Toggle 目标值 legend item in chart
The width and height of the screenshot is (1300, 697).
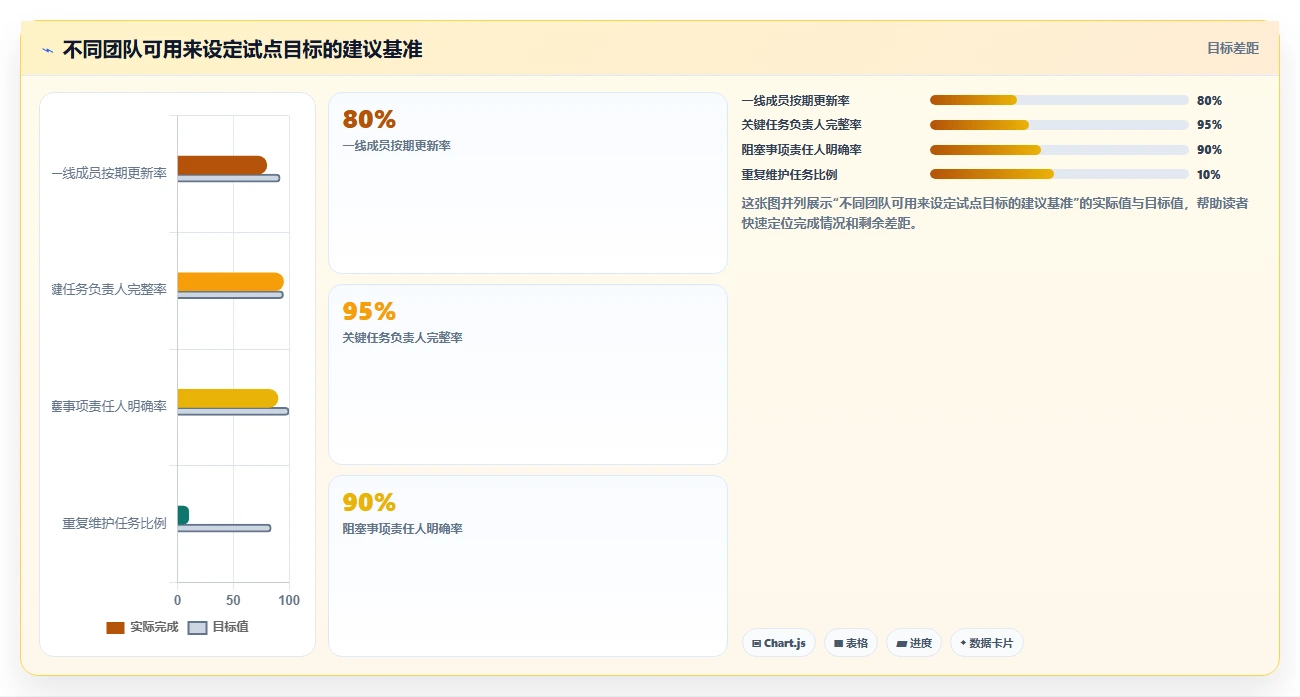click(219, 627)
